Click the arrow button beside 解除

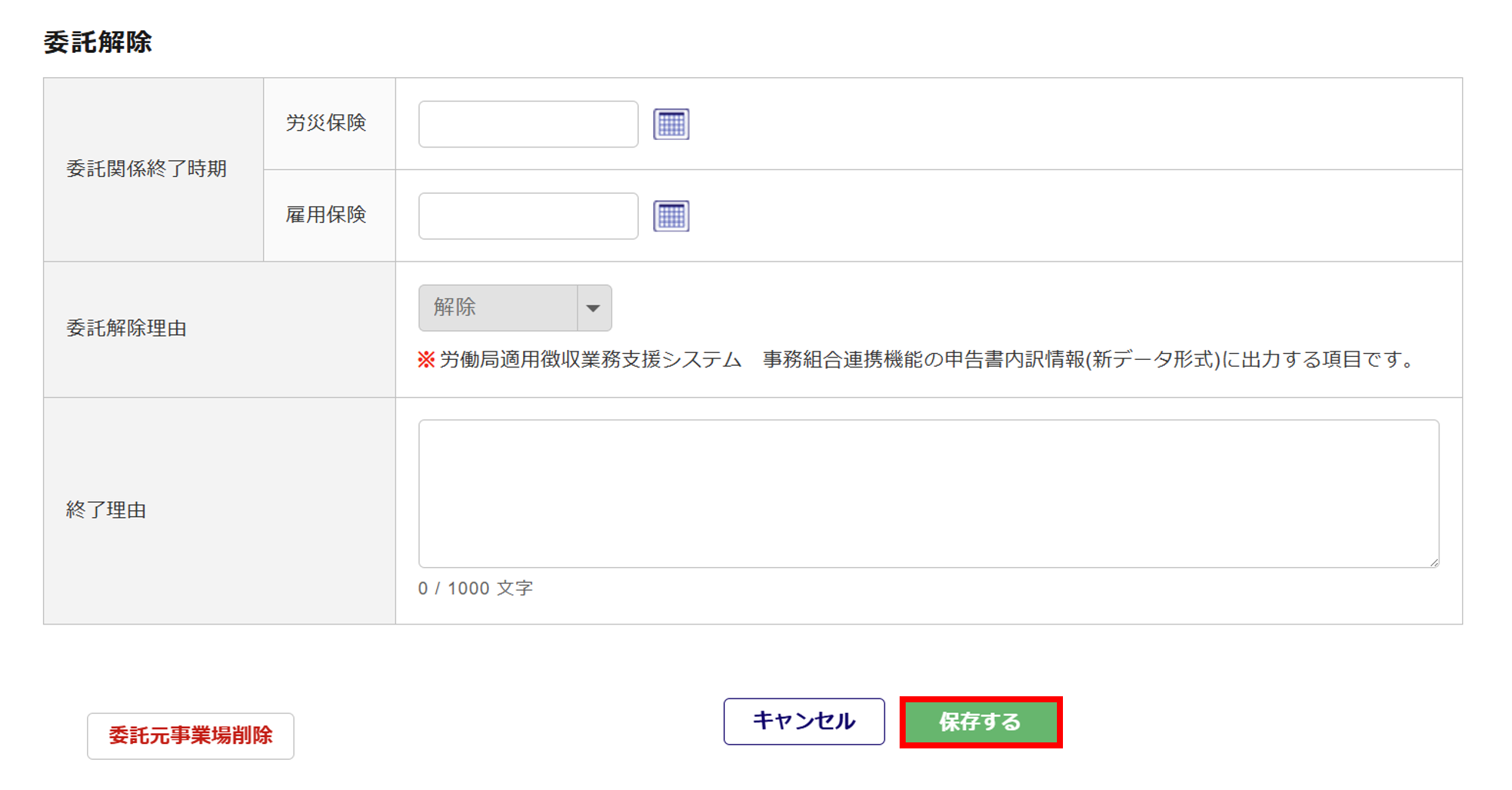[594, 308]
